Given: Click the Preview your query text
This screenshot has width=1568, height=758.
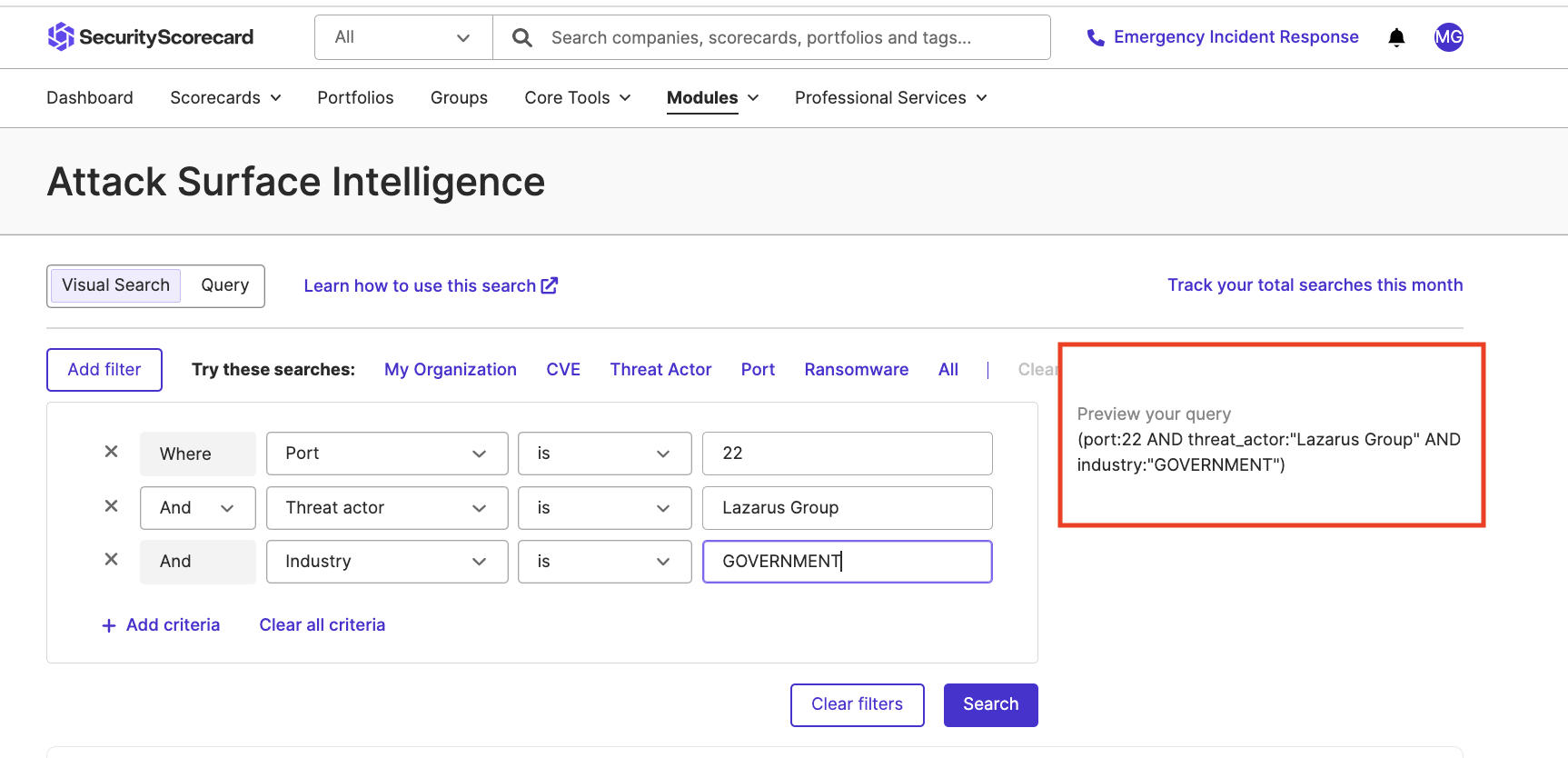Looking at the screenshot, I should (x=1154, y=414).
